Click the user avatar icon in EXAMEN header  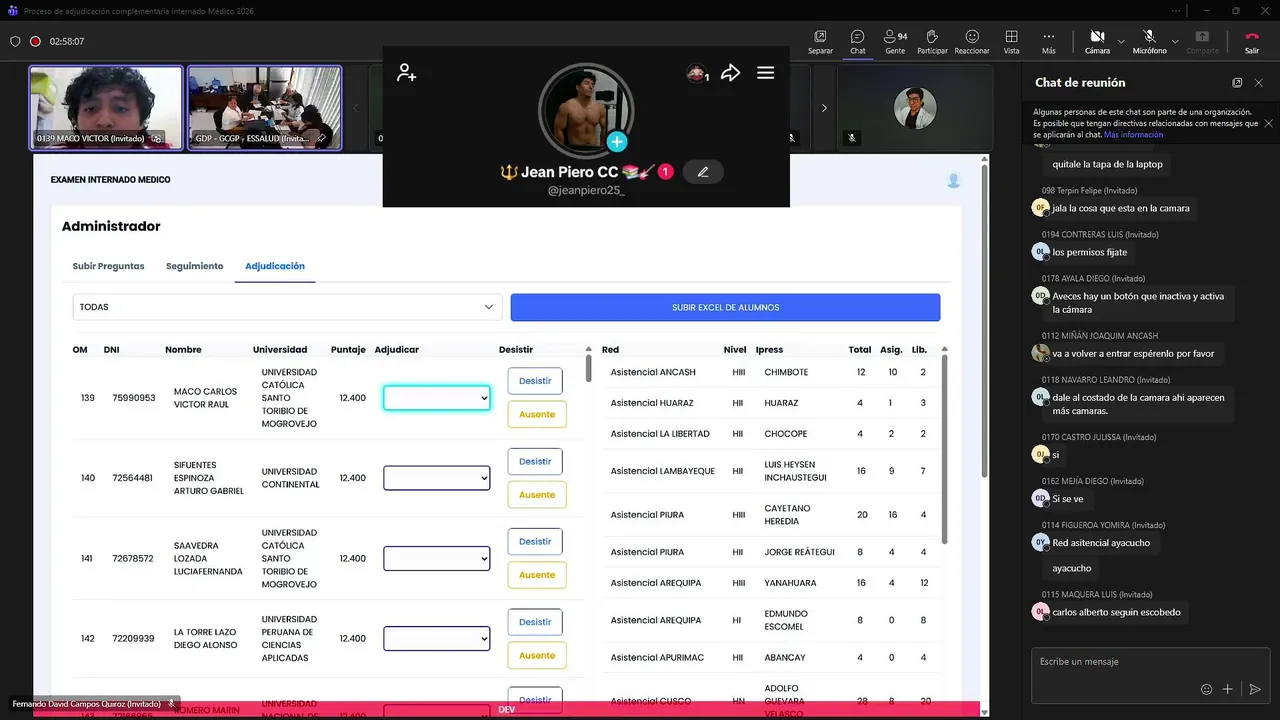954,180
